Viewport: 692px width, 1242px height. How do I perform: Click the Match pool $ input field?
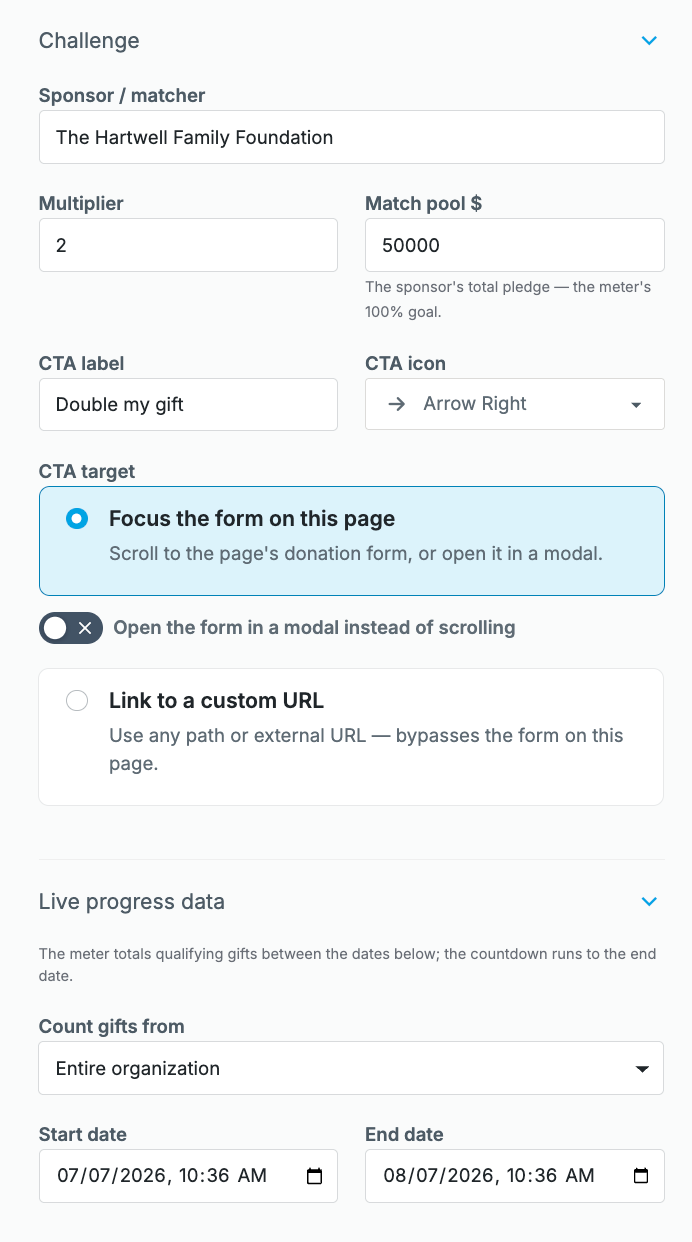click(515, 245)
